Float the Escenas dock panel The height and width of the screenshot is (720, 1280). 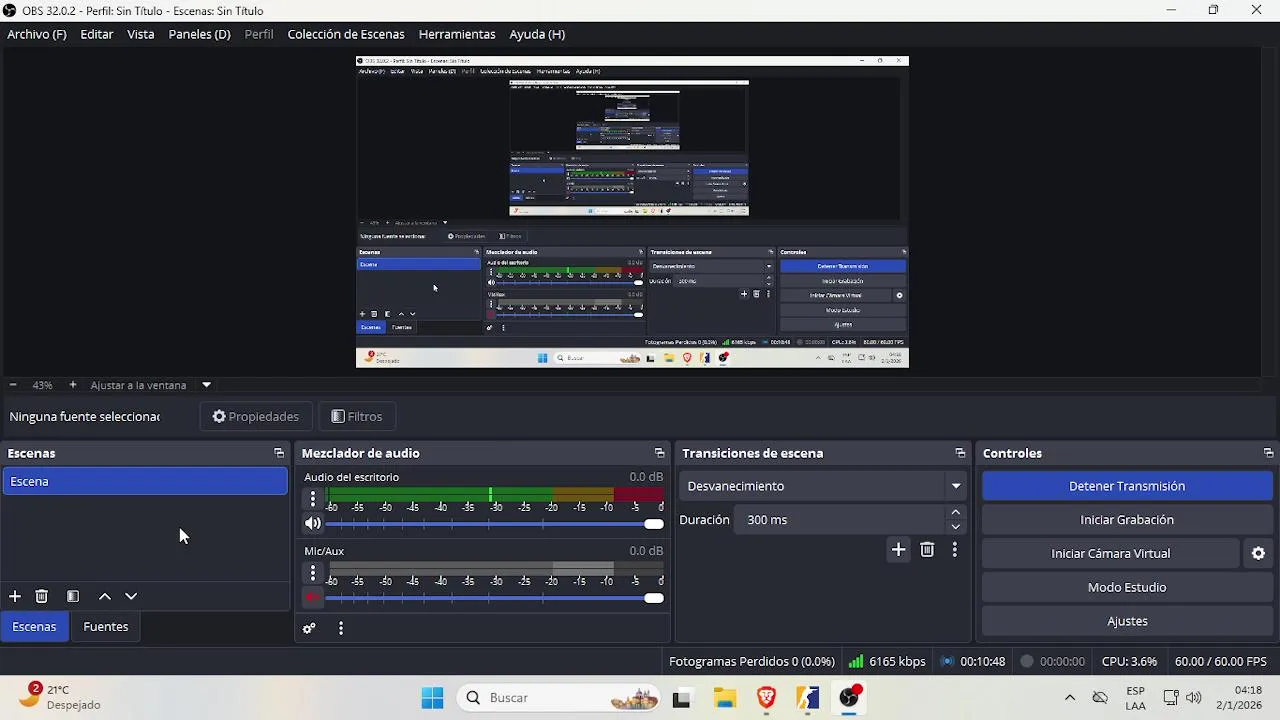pos(279,453)
